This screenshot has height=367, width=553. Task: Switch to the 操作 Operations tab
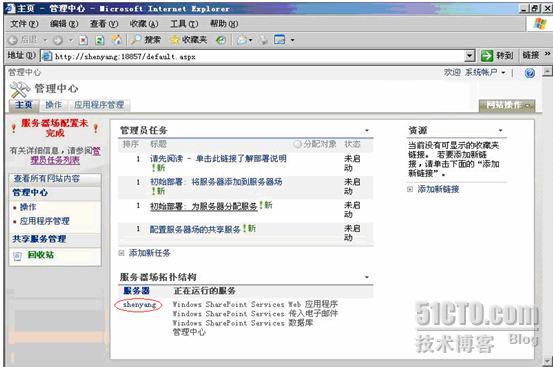point(54,105)
